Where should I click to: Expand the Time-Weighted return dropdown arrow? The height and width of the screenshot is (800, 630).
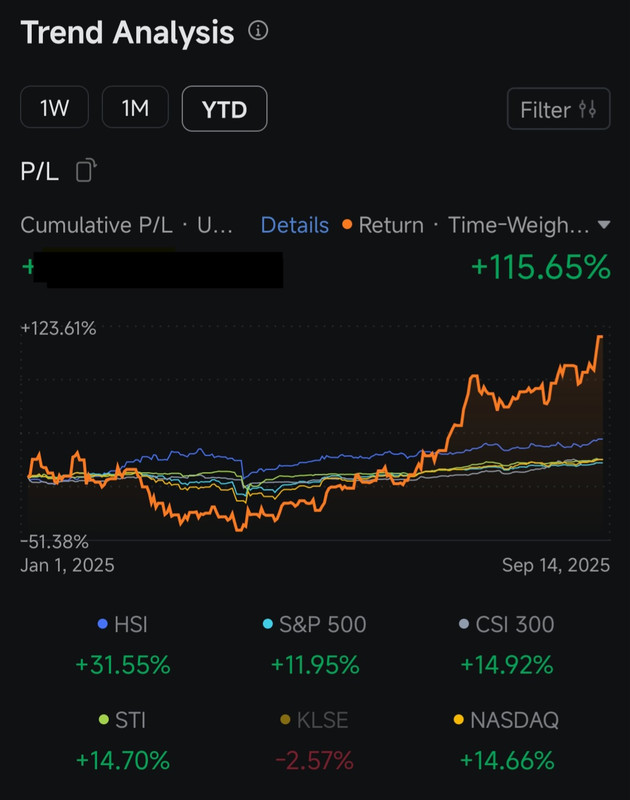click(x=603, y=225)
